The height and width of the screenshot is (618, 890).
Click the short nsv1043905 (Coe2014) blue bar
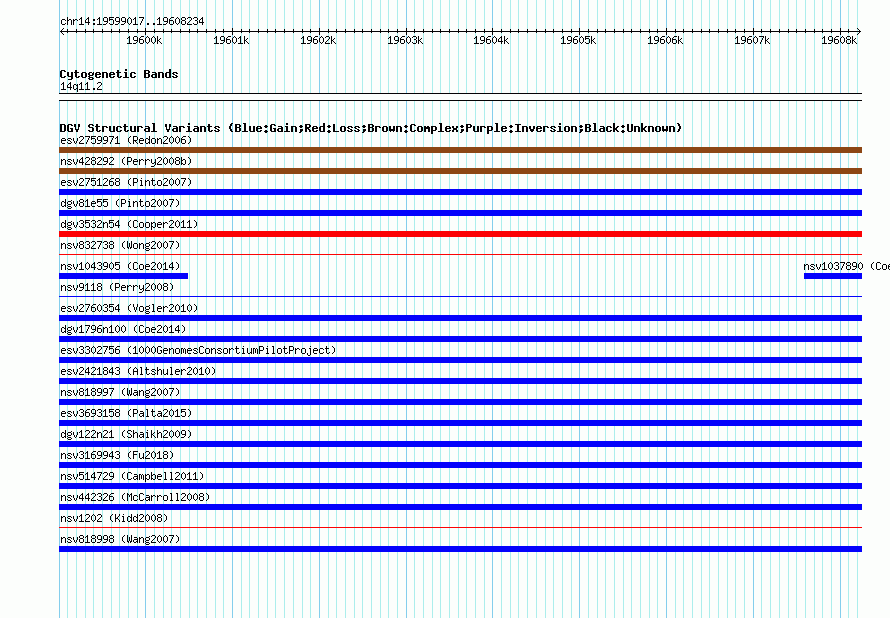123,276
